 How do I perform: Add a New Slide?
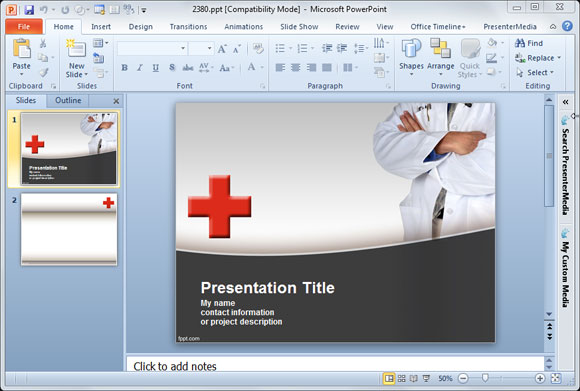click(x=77, y=59)
